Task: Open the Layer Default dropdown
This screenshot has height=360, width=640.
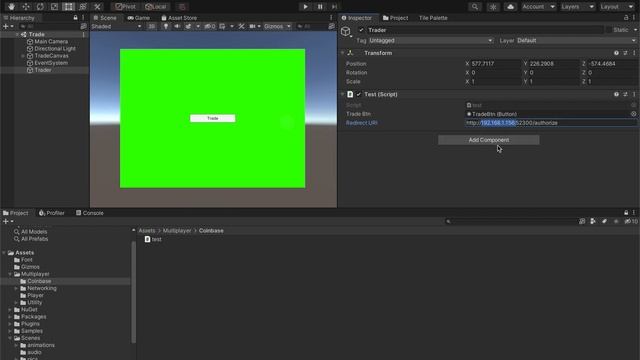Action: [x=576, y=40]
